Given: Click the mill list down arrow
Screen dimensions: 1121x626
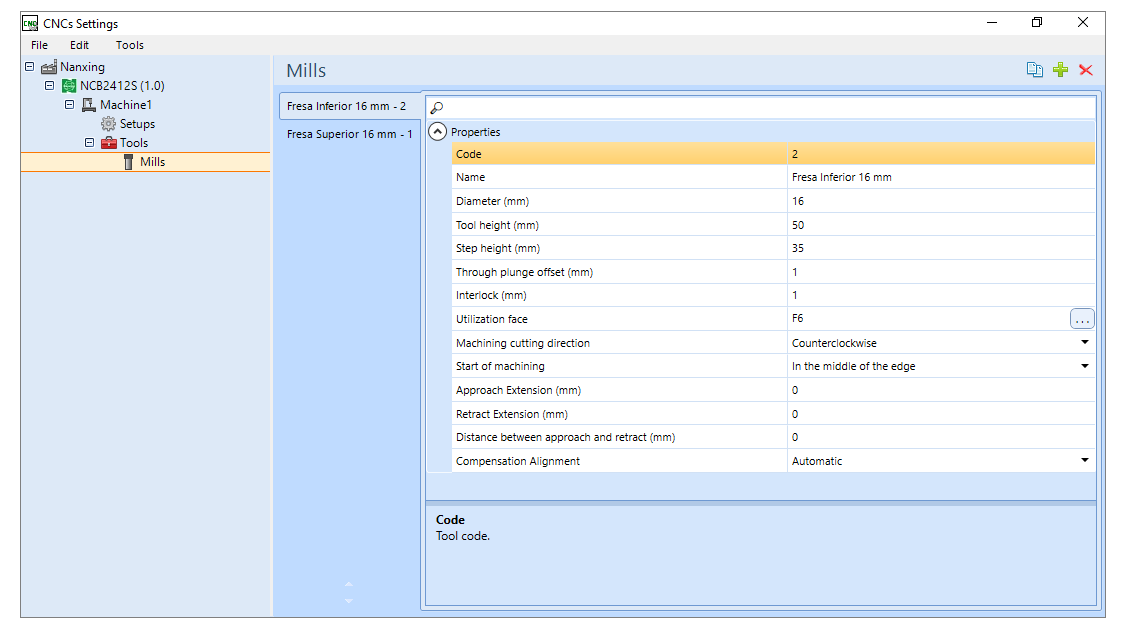Looking at the screenshot, I should point(349,601).
